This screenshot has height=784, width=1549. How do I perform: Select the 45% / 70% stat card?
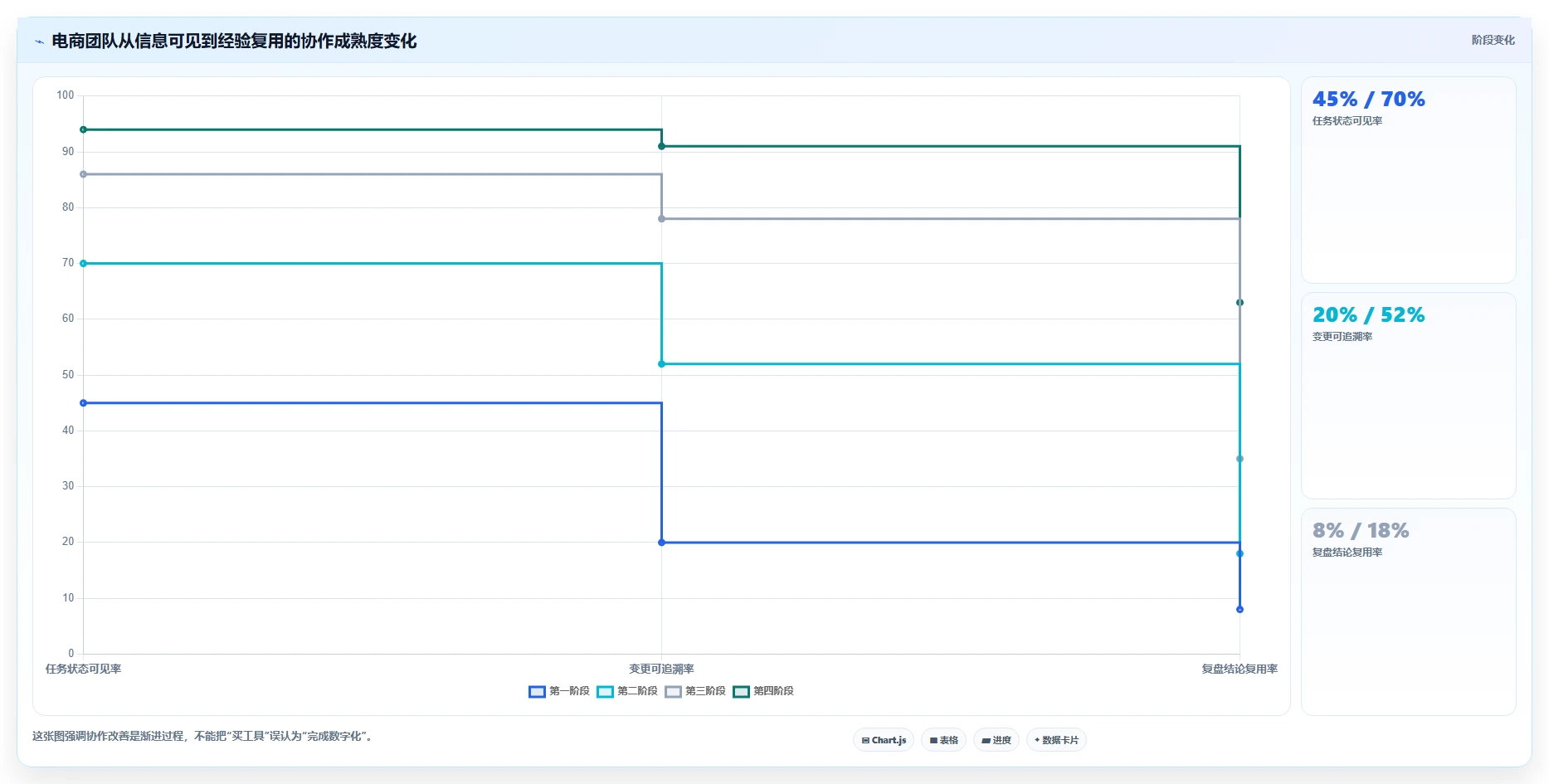tap(1408, 180)
